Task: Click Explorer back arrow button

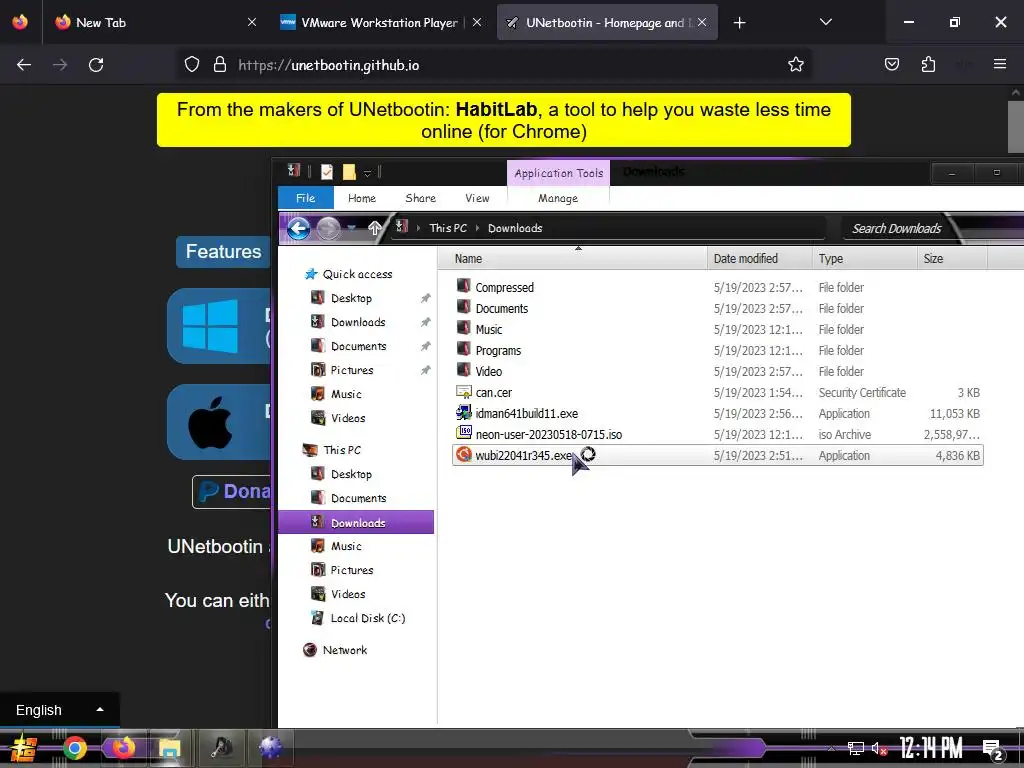Action: 298,229
